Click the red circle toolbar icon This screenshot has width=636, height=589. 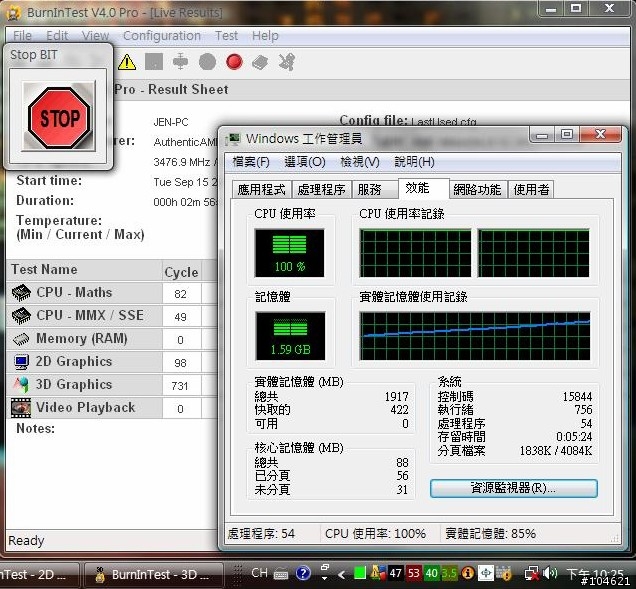tap(234, 62)
